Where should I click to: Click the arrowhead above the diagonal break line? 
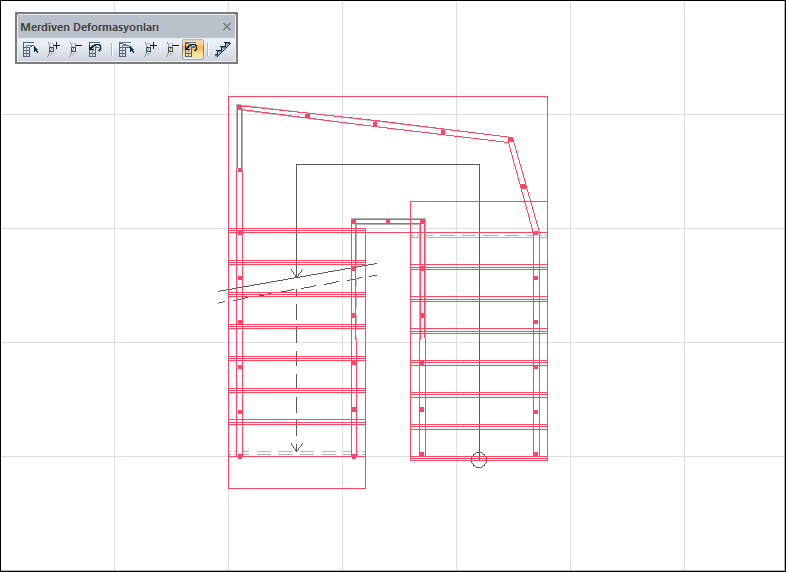tap(296, 272)
